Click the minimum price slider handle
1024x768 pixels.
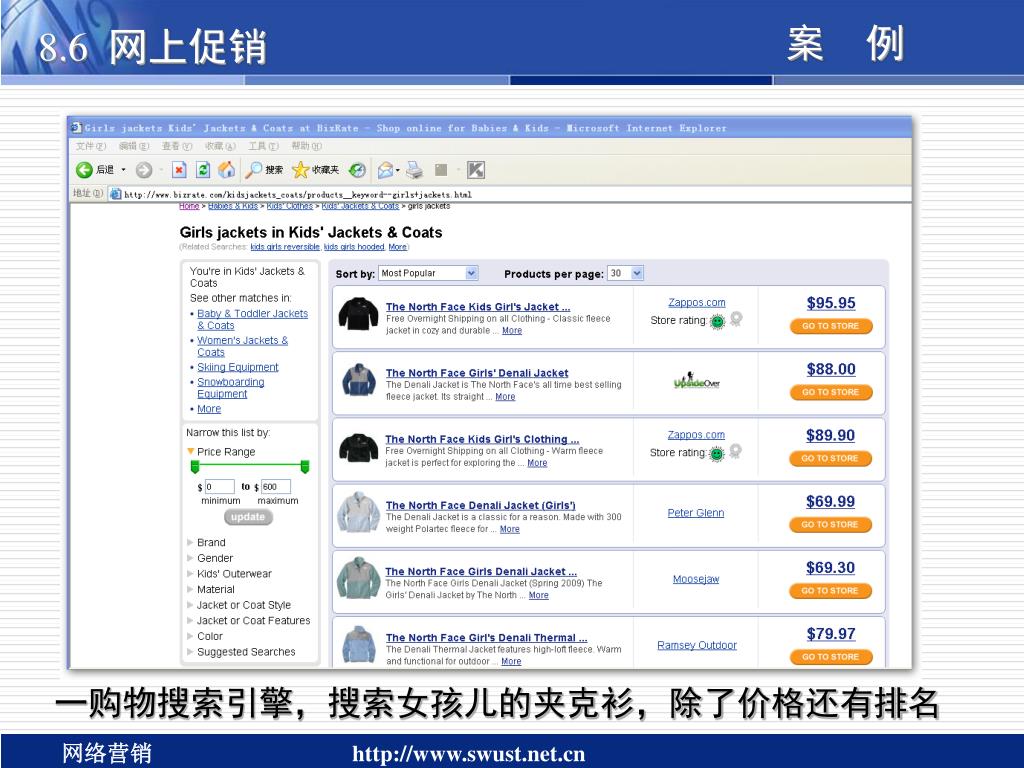[x=194, y=466]
